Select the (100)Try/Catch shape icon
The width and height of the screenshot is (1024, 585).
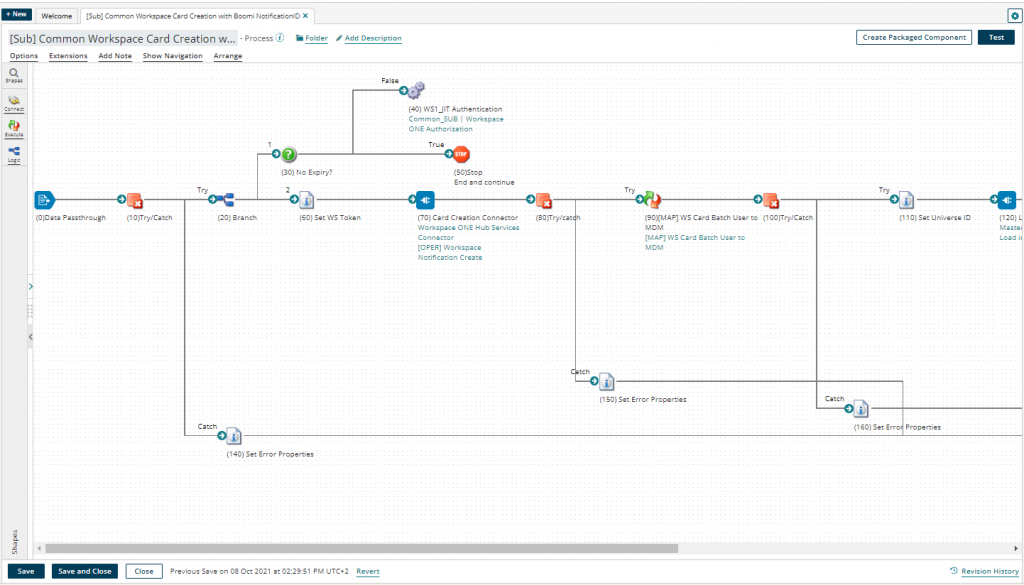[771, 200]
